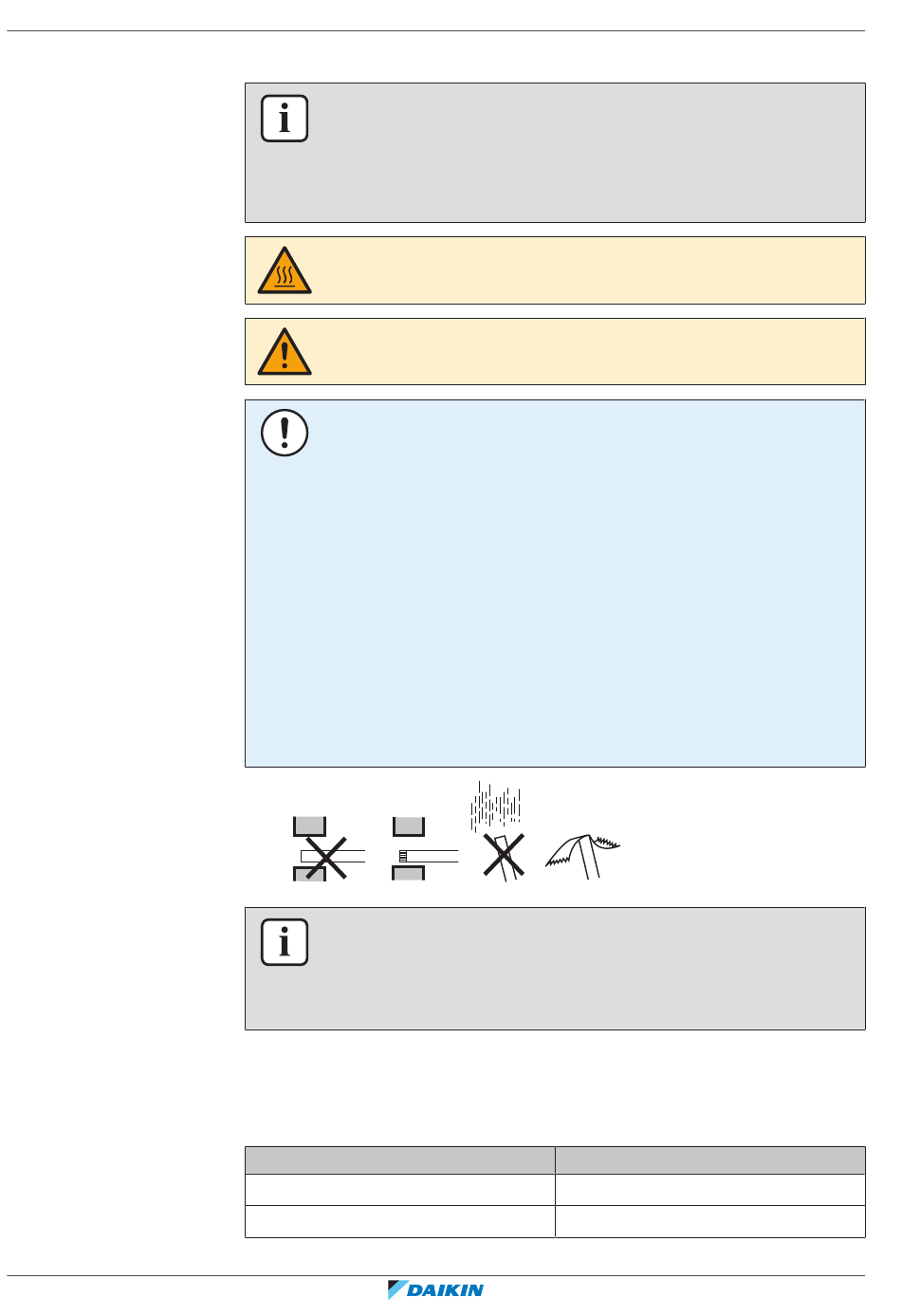The height and width of the screenshot is (1316, 901).
Task: Click the information icon in lower gray box
Action: coord(285,942)
